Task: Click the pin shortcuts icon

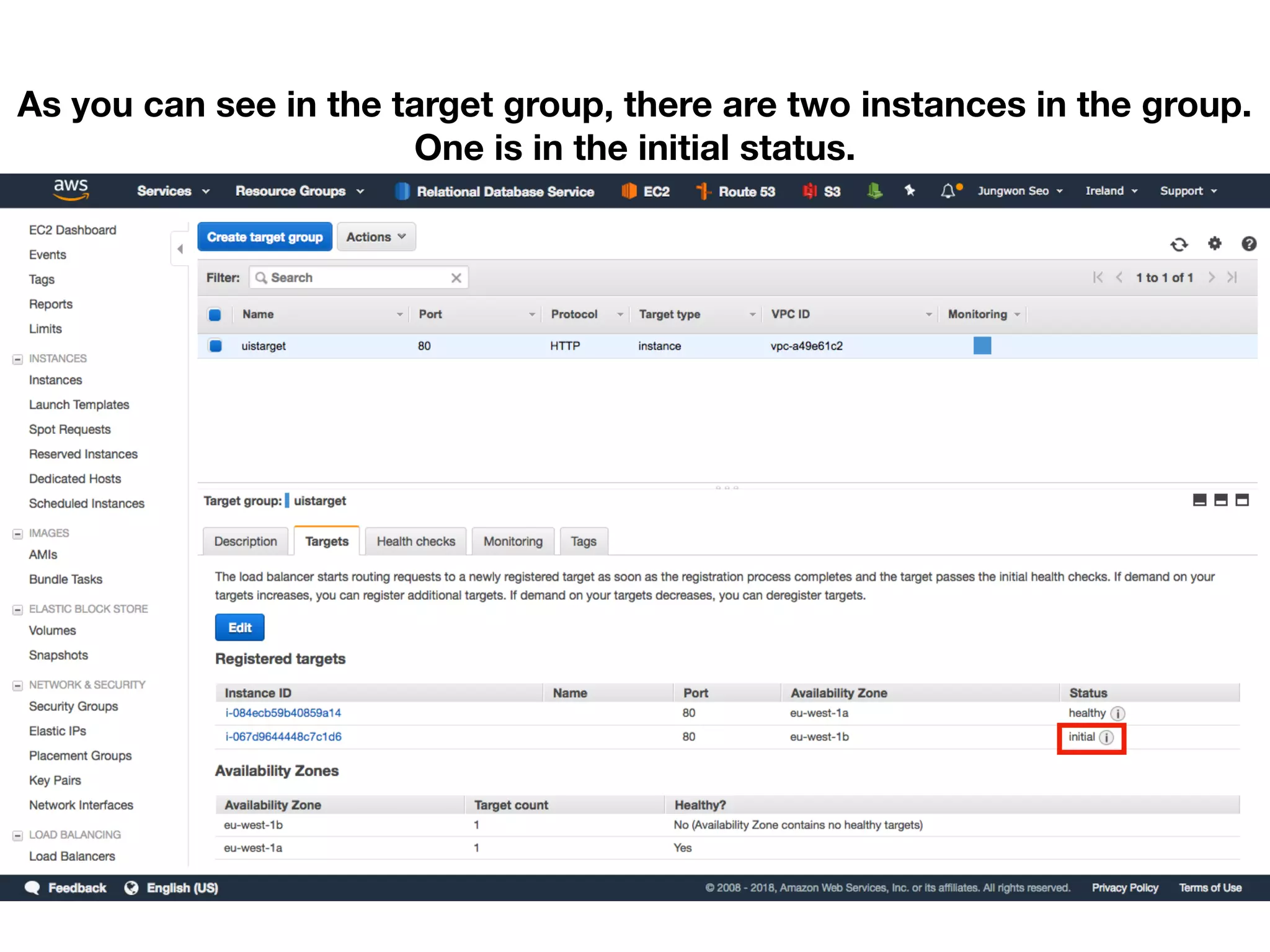Action: [x=910, y=190]
